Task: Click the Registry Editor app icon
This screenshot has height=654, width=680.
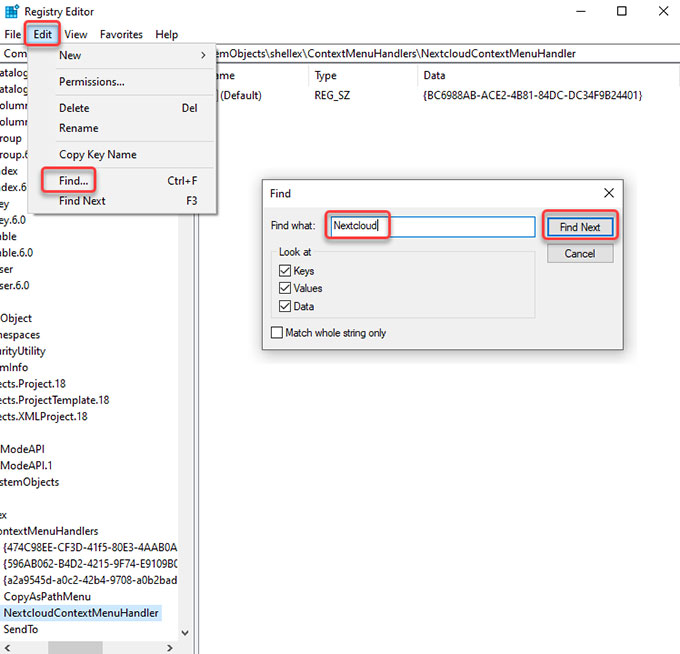Action: 12,11
